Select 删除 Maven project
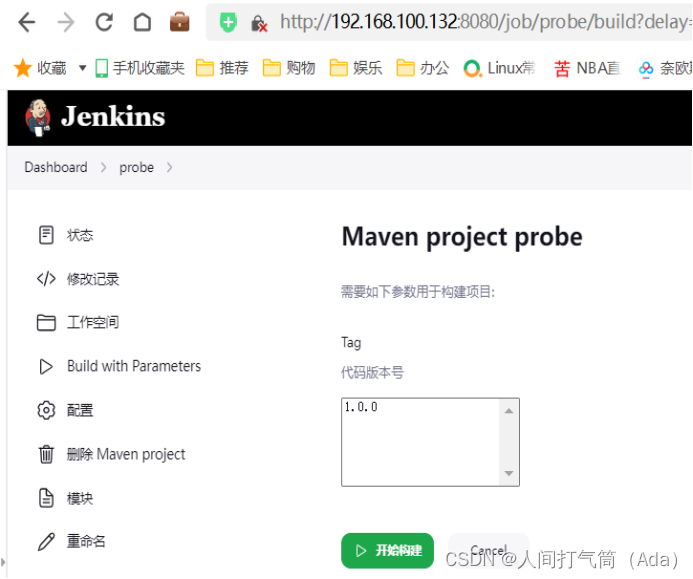The image size is (693, 579). [x=126, y=454]
